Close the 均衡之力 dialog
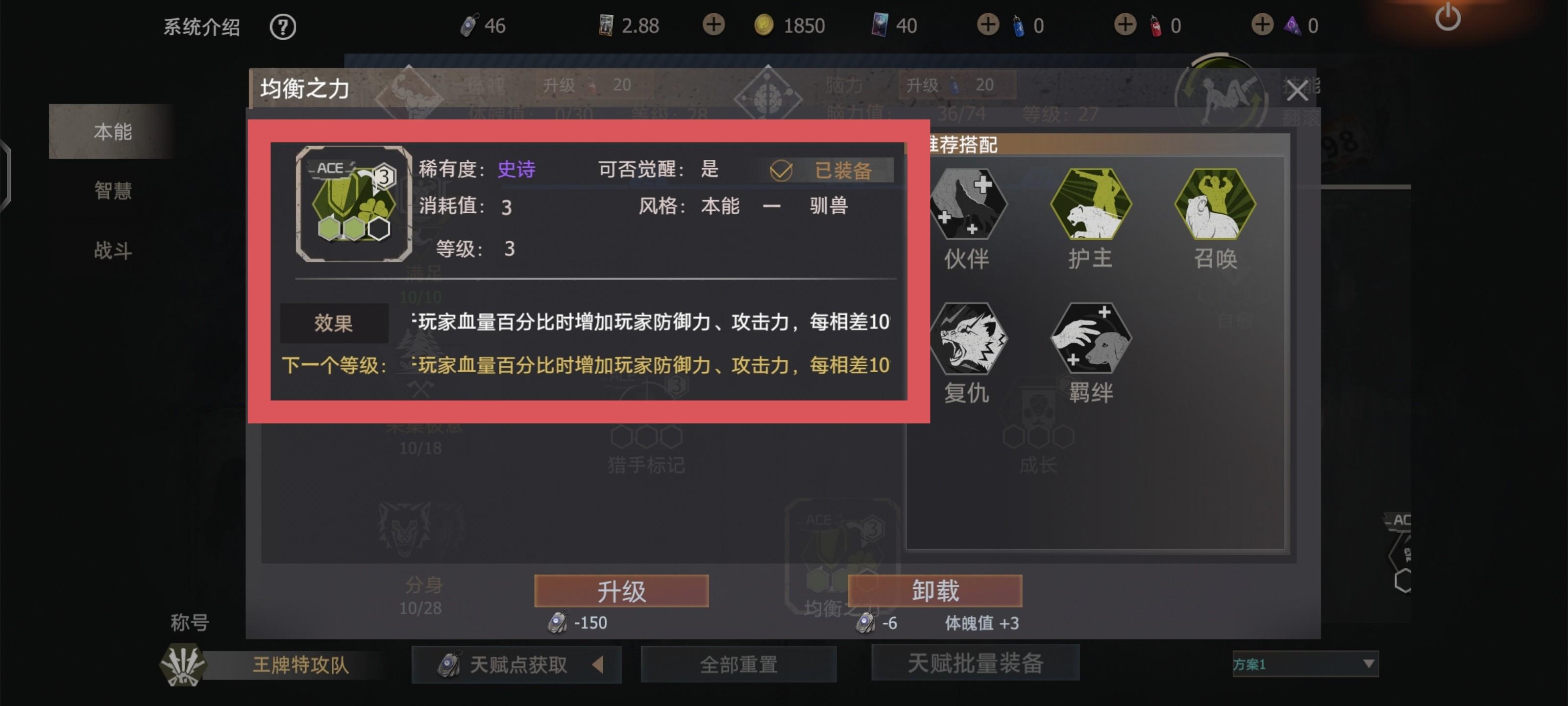Screen dimensions: 1568x706 coord(1297,91)
